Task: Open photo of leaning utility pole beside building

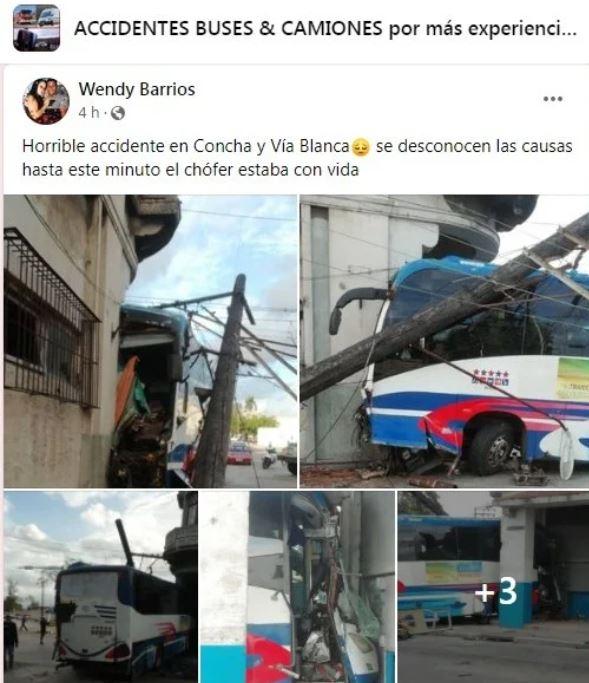Action: 150,341
